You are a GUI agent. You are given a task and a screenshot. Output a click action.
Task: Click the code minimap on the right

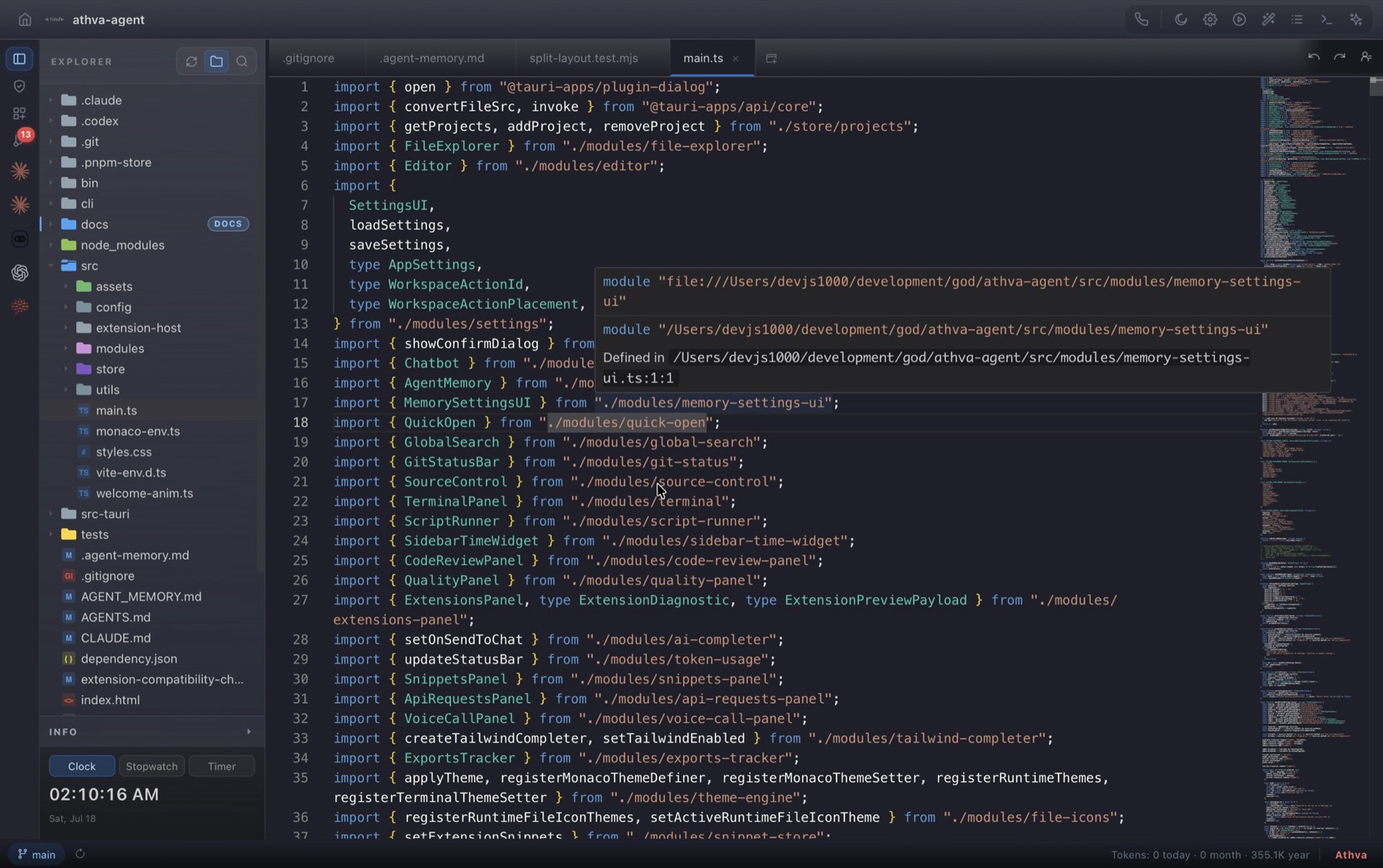1314,457
